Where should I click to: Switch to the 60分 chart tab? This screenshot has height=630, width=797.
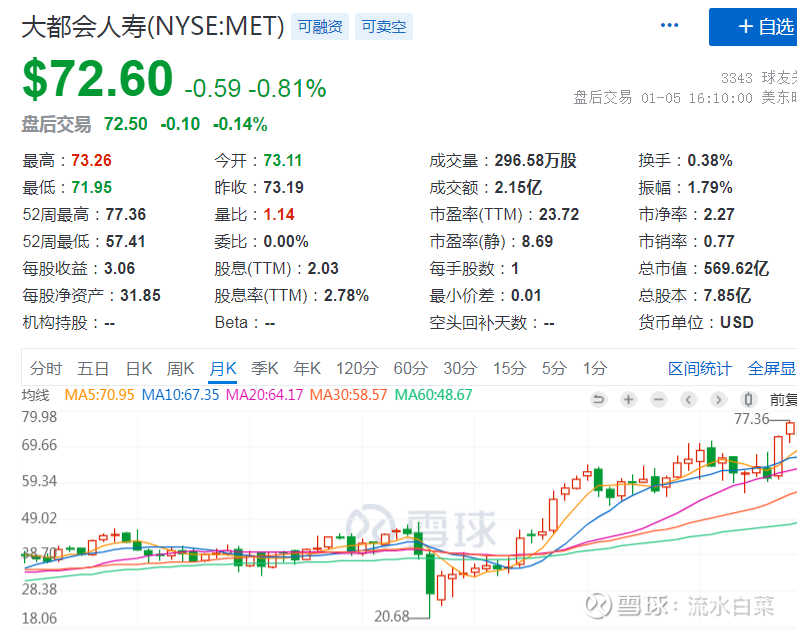click(411, 368)
